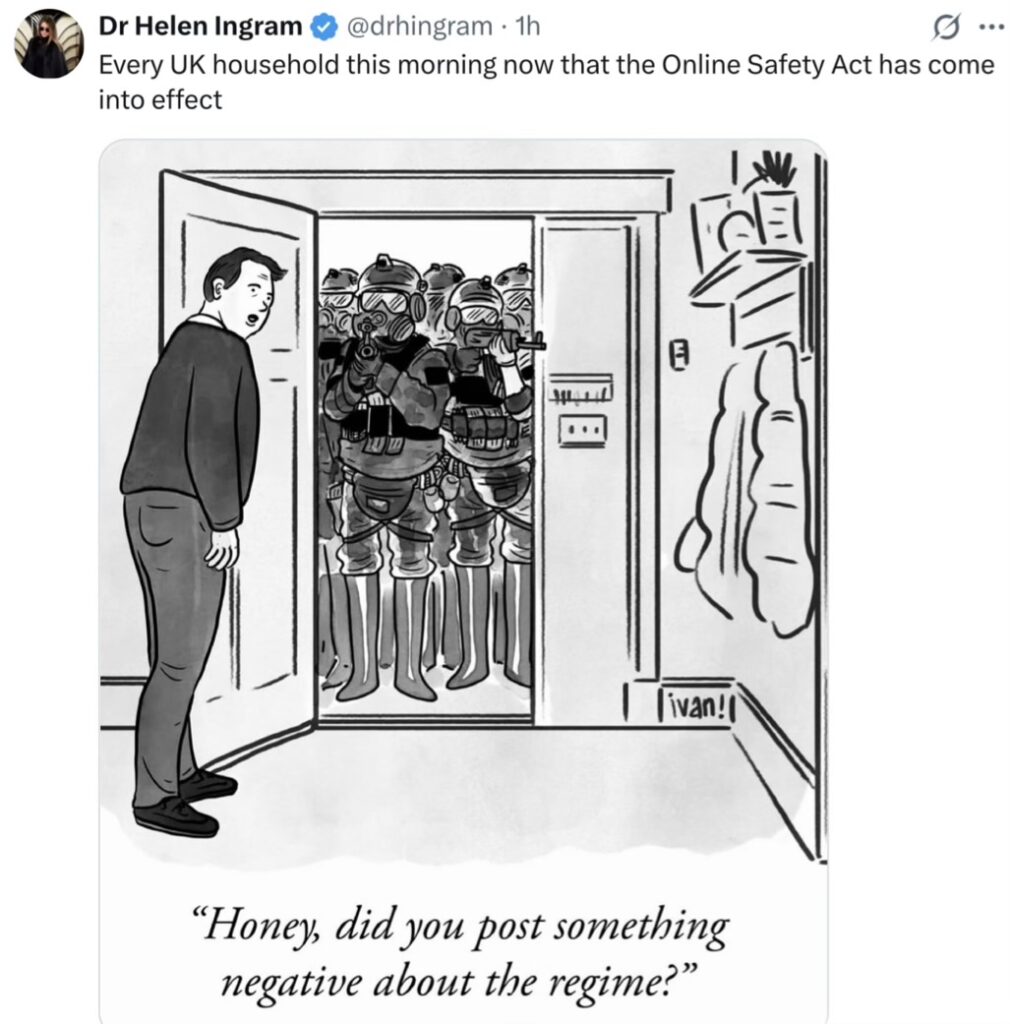
Task: Click the words 'into effect' in the tweet
Action: (160, 100)
